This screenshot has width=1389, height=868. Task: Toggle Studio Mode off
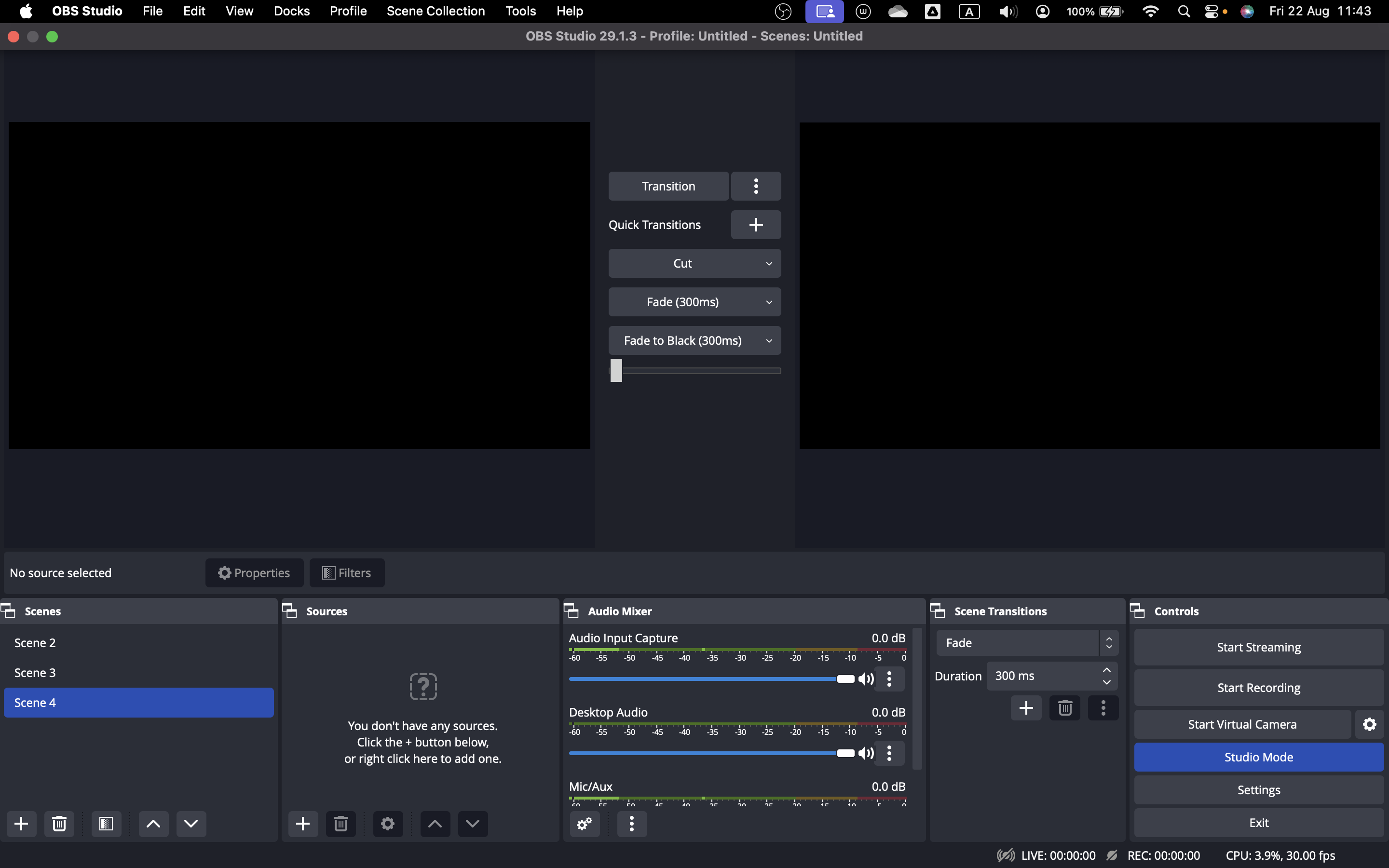pos(1258,757)
